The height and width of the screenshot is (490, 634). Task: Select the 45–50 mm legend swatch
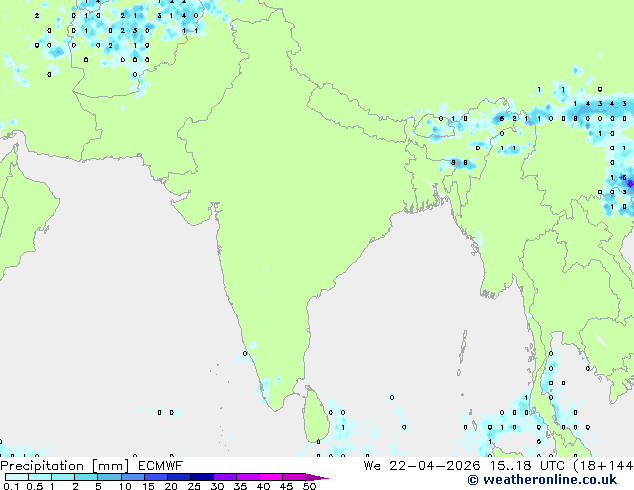click(x=294, y=477)
